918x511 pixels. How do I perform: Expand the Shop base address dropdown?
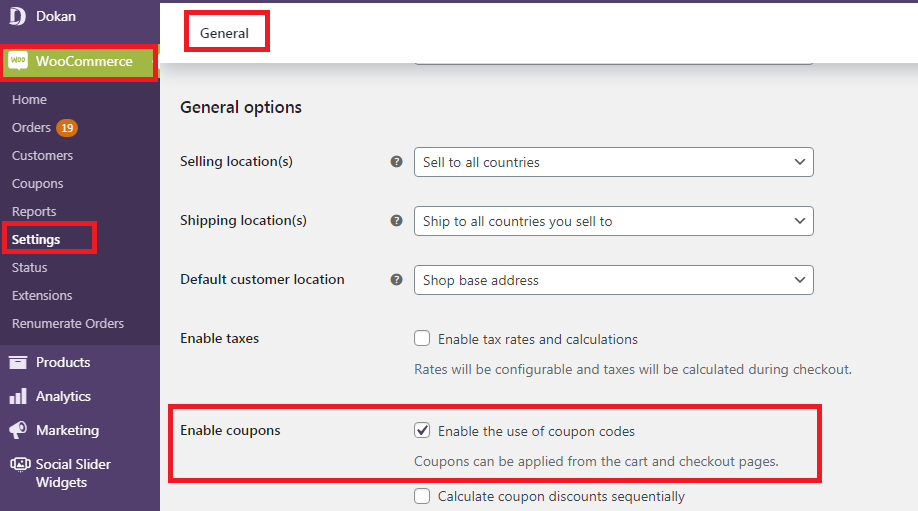click(614, 280)
